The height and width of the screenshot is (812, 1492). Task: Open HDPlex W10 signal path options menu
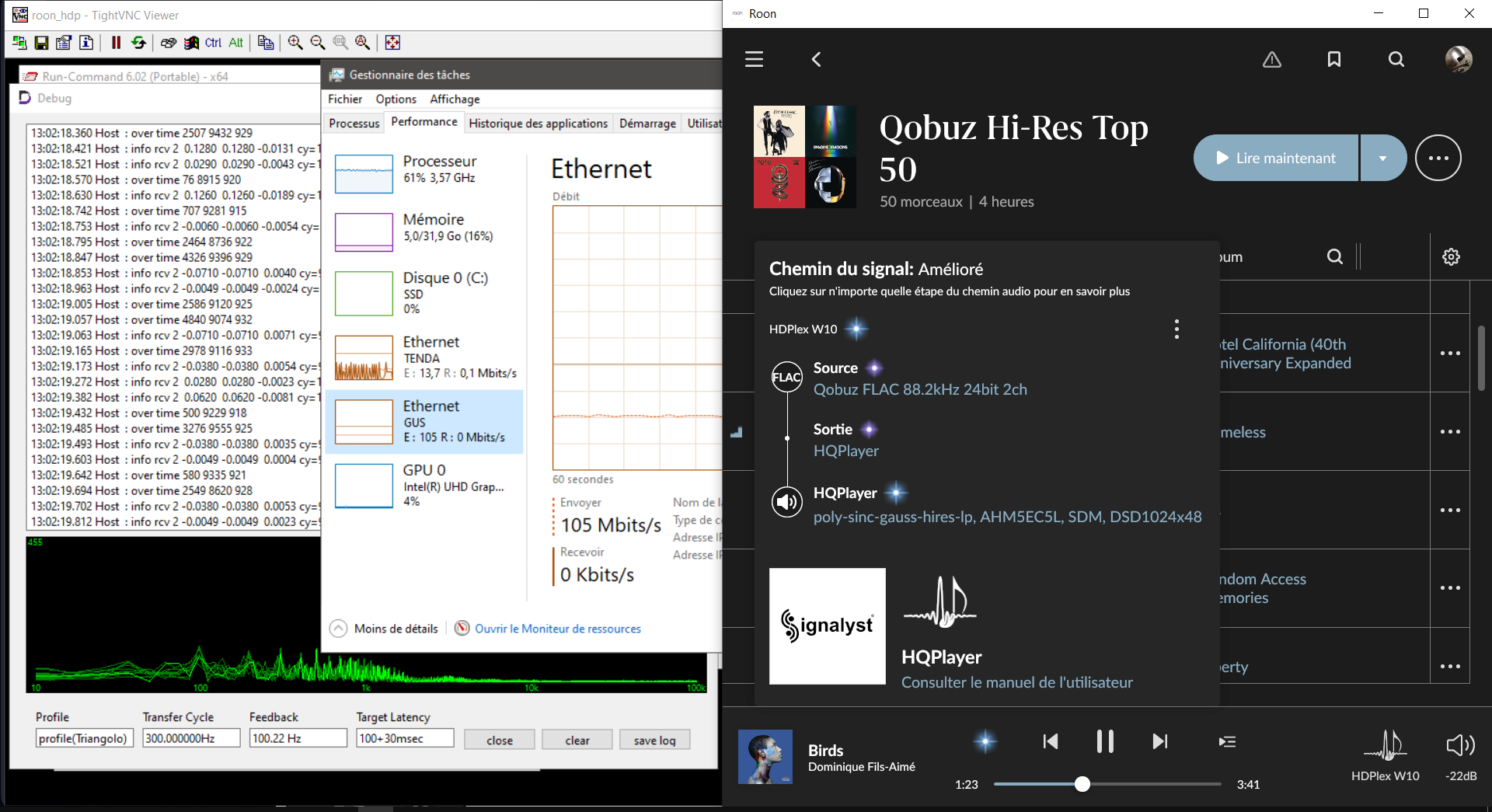pos(1177,329)
